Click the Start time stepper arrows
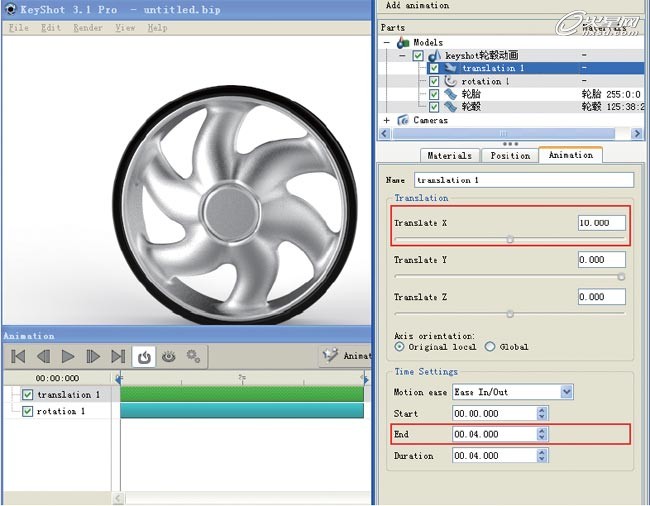 542,413
